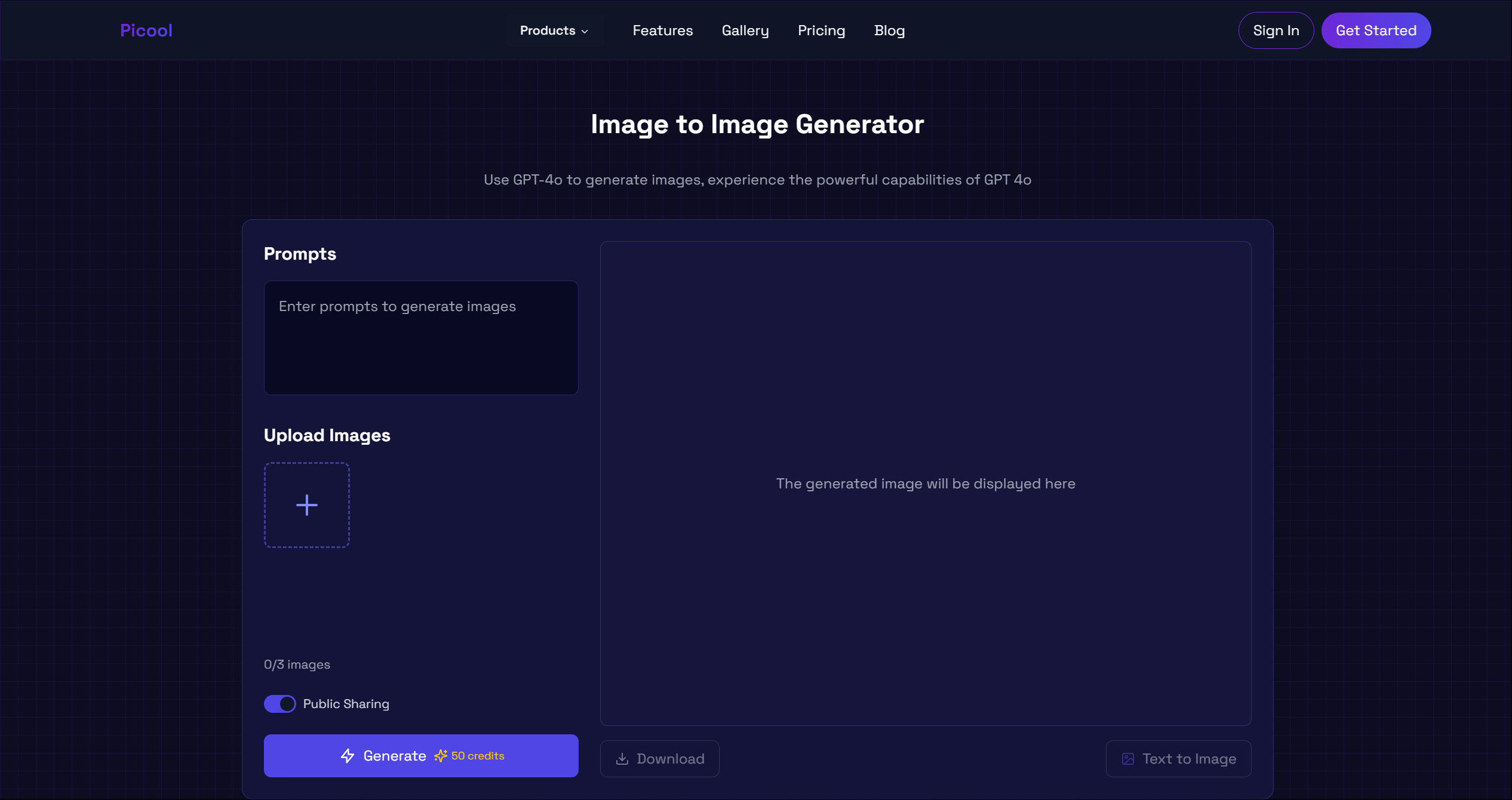Toggle the Public Sharing switch
The image size is (1512, 800).
pyautogui.click(x=279, y=704)
